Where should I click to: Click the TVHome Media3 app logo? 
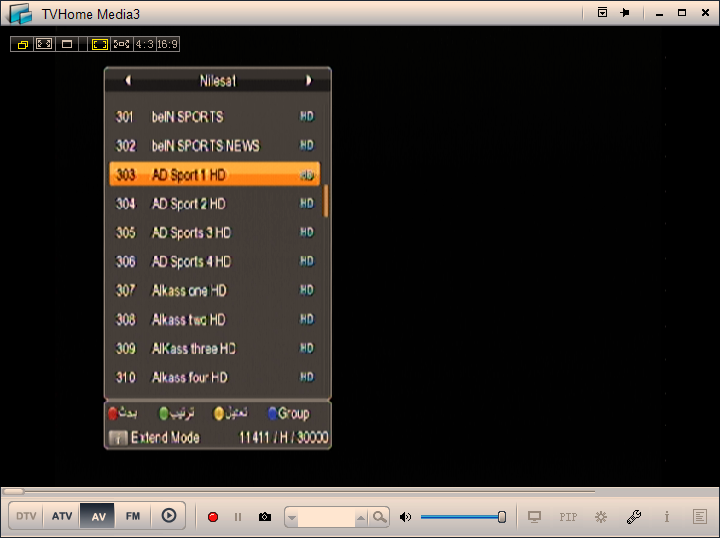20,13
